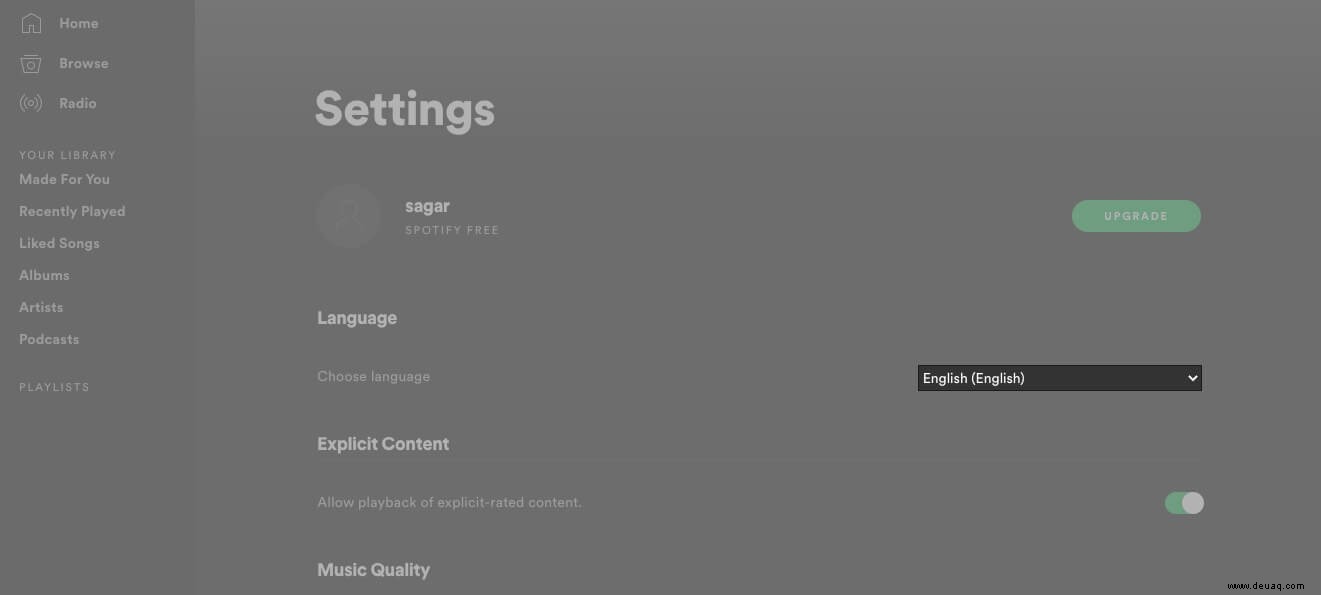This screenshot has height=595, width=1321.
Task: Click the Settings page heading
Action: (405, 110)
